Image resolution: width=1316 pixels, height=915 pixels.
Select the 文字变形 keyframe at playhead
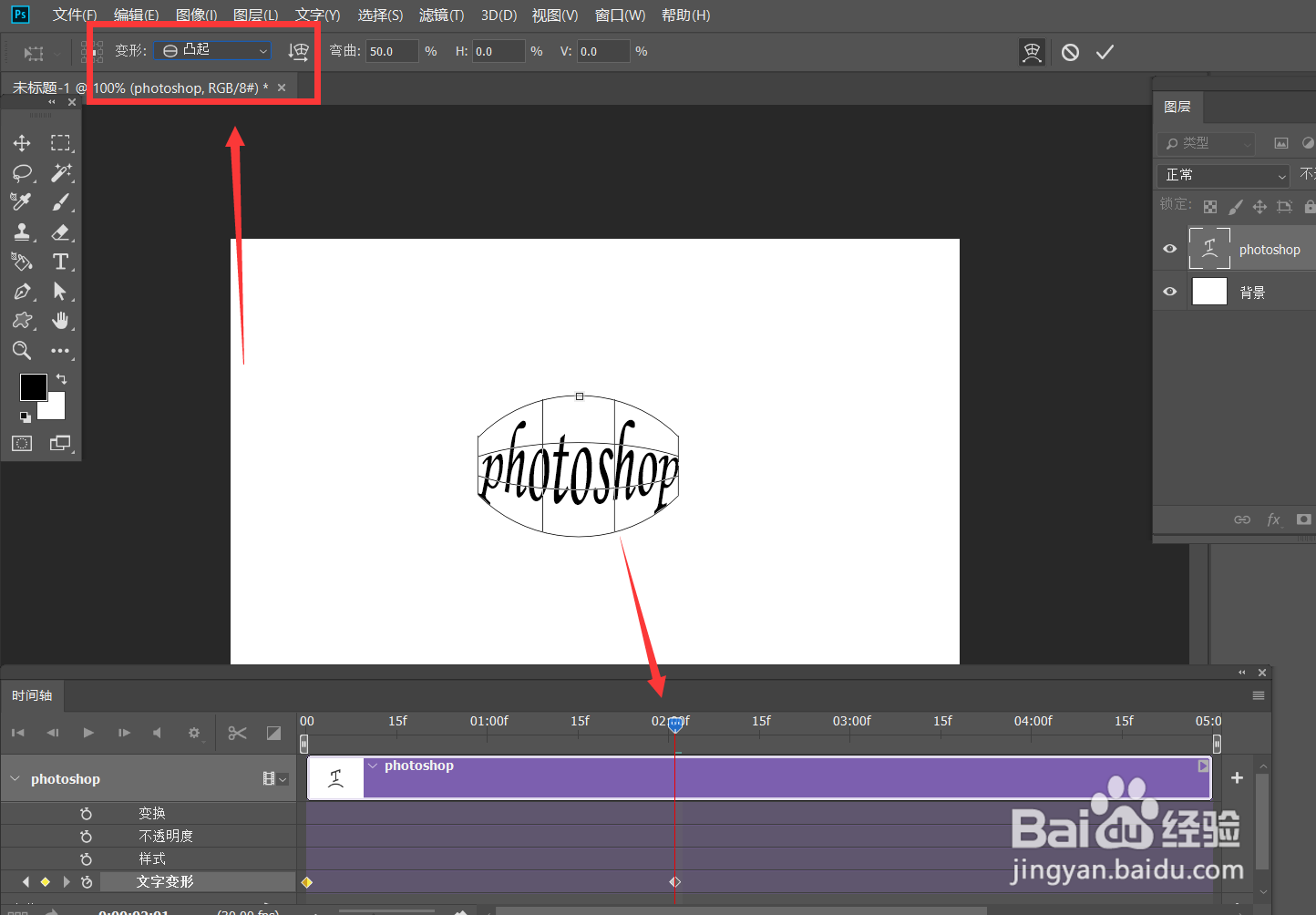[674, 881]
